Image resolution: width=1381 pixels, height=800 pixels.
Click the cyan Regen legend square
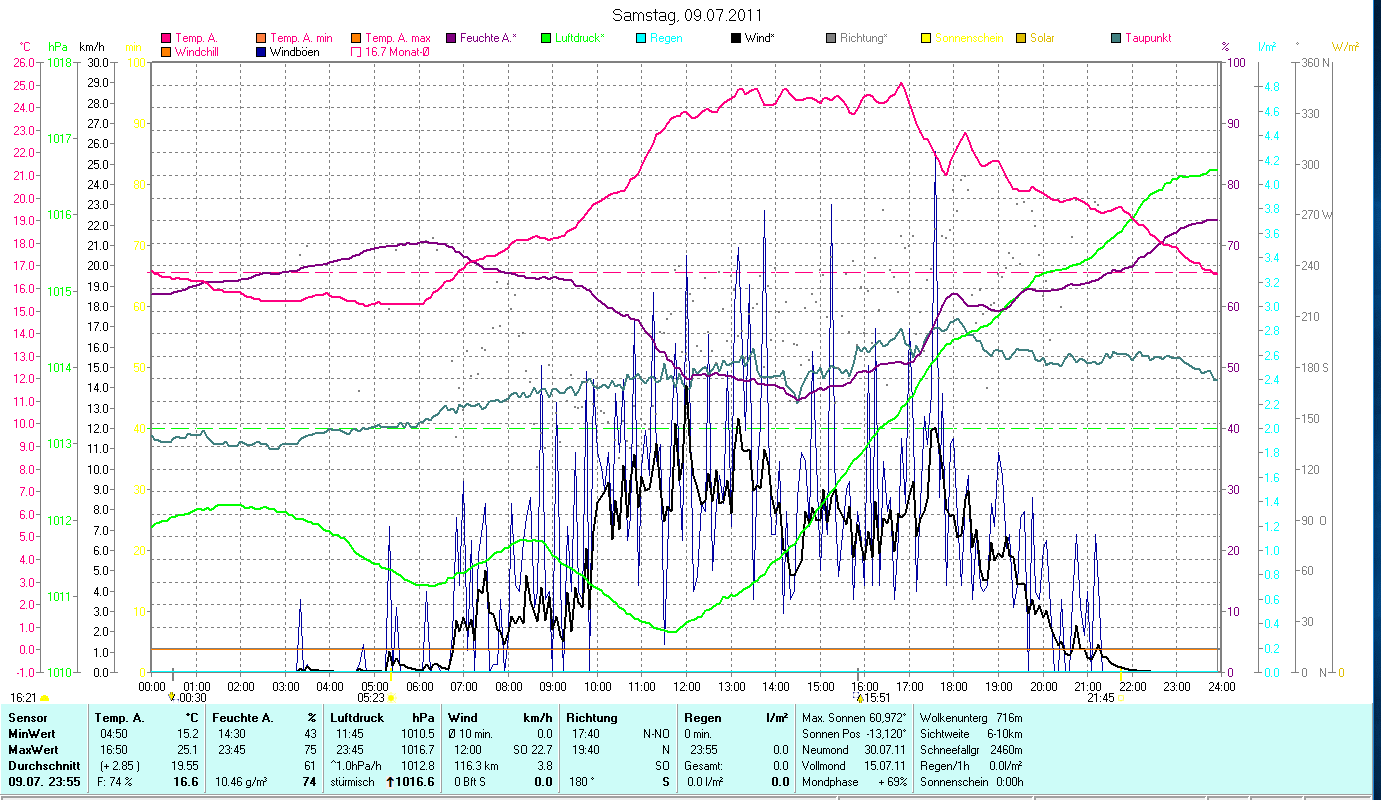click(x=641, y=38)
